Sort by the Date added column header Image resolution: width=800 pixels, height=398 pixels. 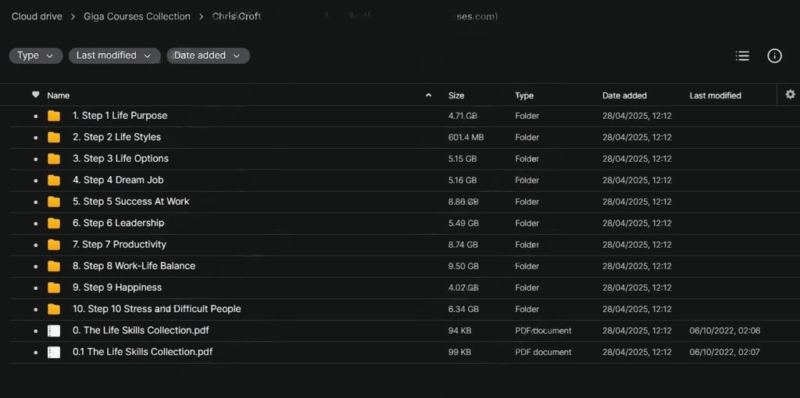point(624,95)
